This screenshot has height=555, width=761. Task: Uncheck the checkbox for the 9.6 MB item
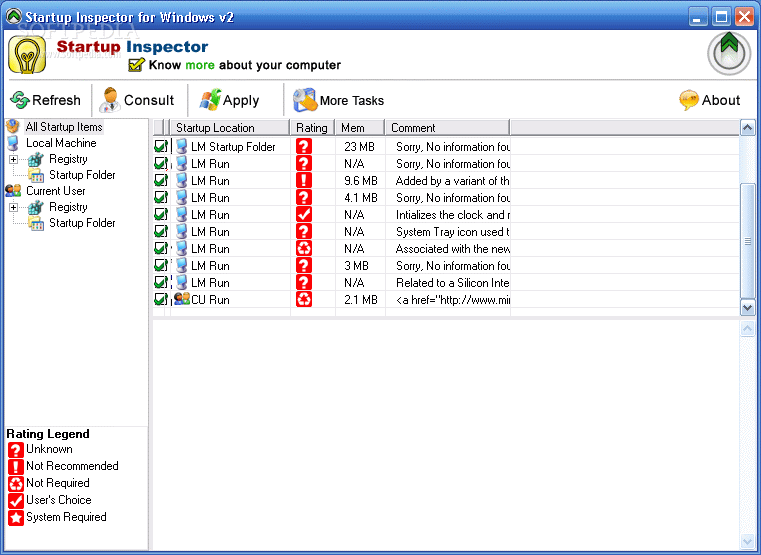coord(161,180)
